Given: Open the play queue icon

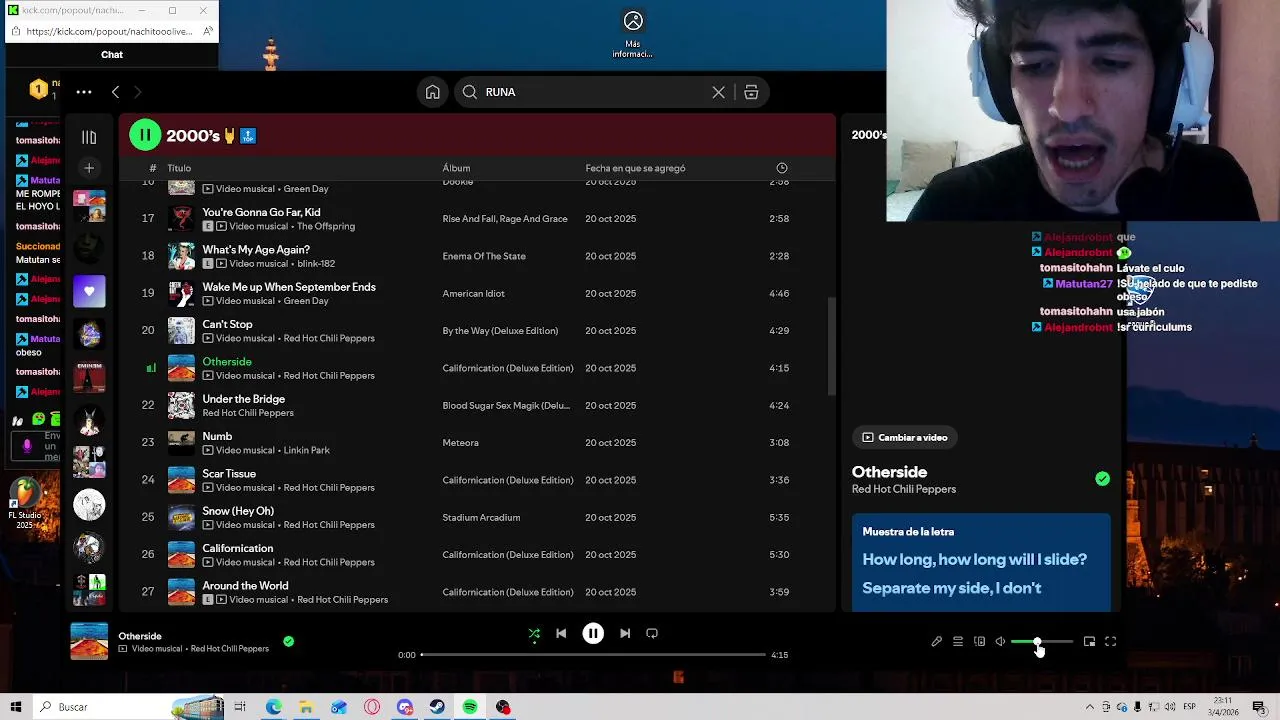Looking at the screenshot, I should (x=958, y=642).
